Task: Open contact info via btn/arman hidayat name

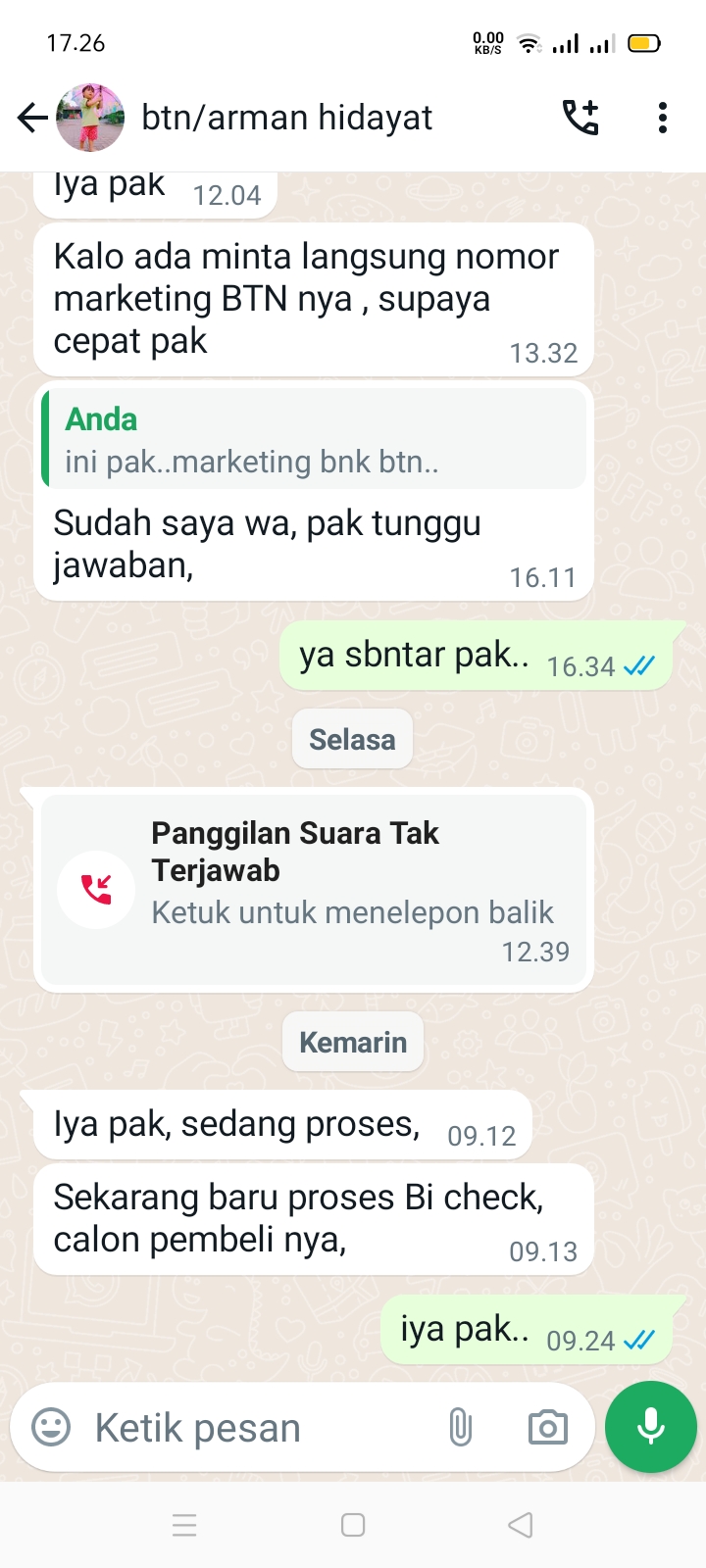Action: tap(287, 118)
